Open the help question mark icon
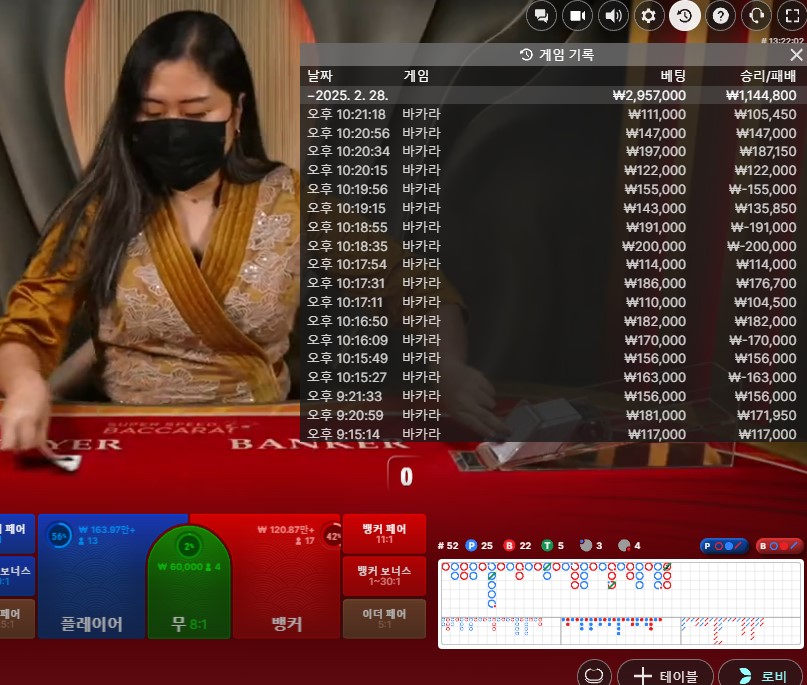 point(721,15)
